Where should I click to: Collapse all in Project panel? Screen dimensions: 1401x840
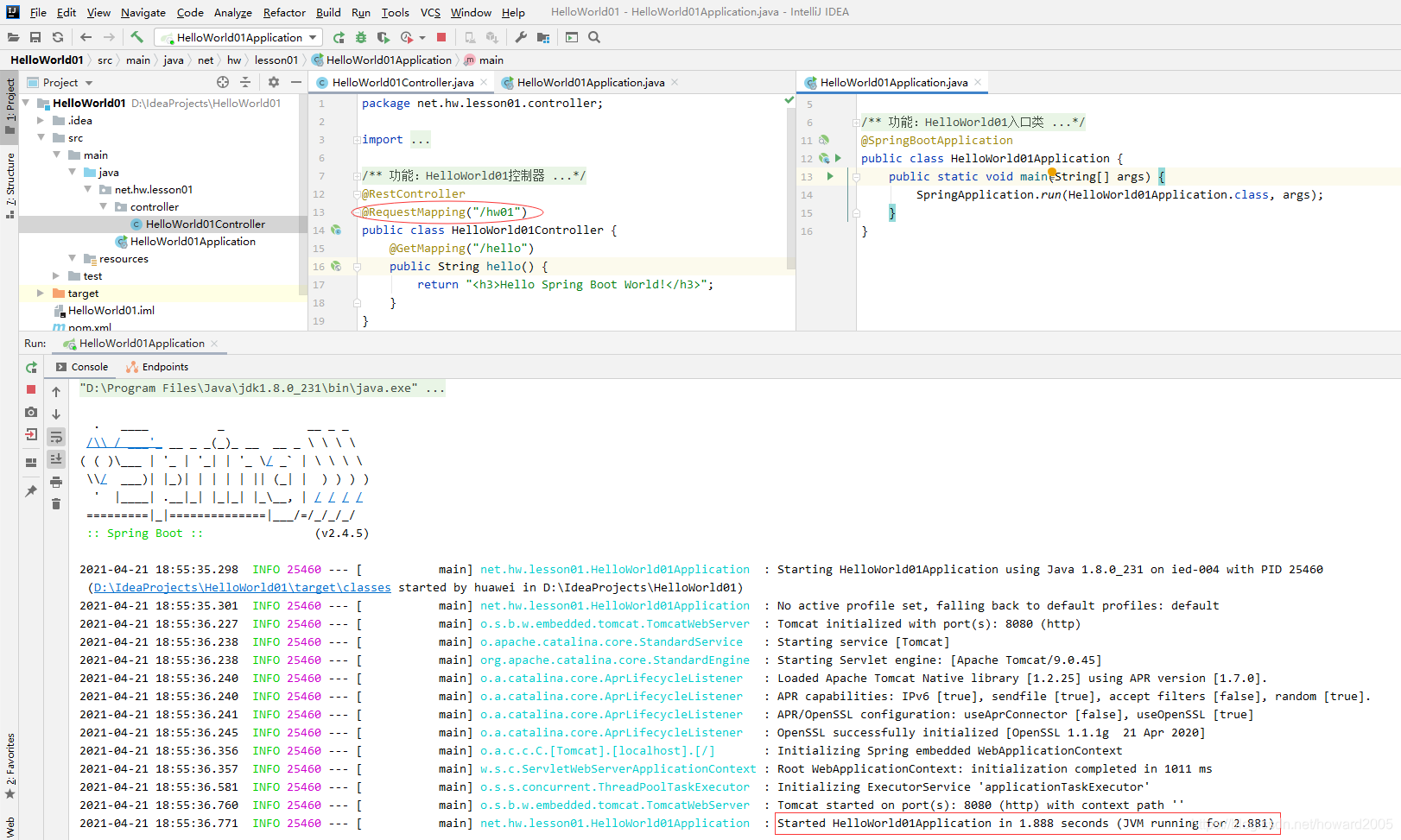(x=245, y=82)
